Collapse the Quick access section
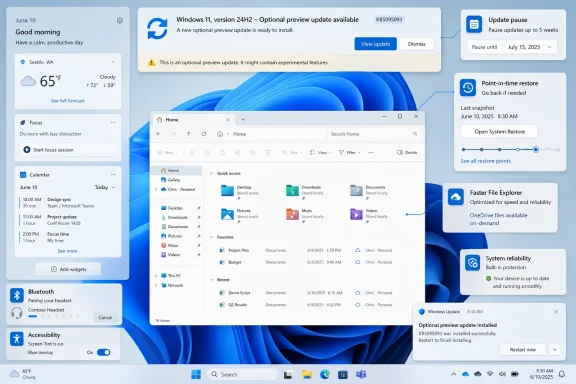This screenshot has width=576, height=384. coord(212,173)
